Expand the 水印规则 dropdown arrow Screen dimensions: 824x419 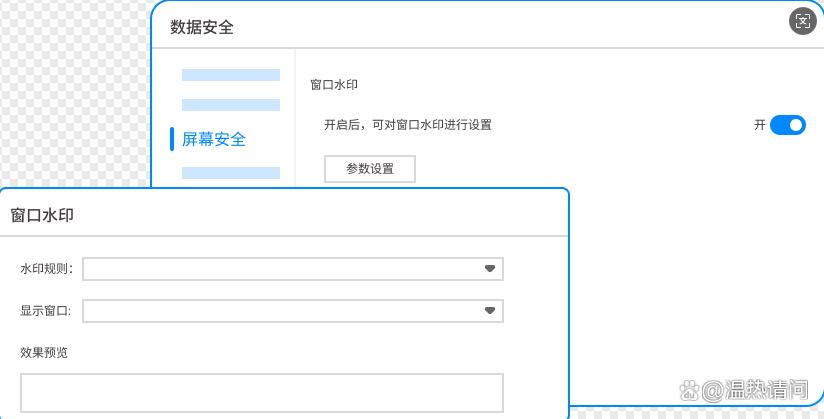[x=490, y=269]
